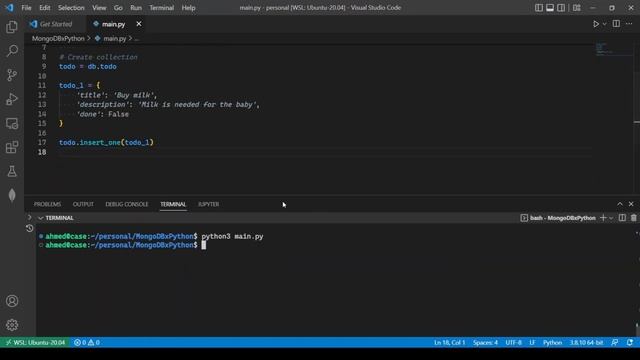Open the Explorer view in activity bar

pos(12,27)
